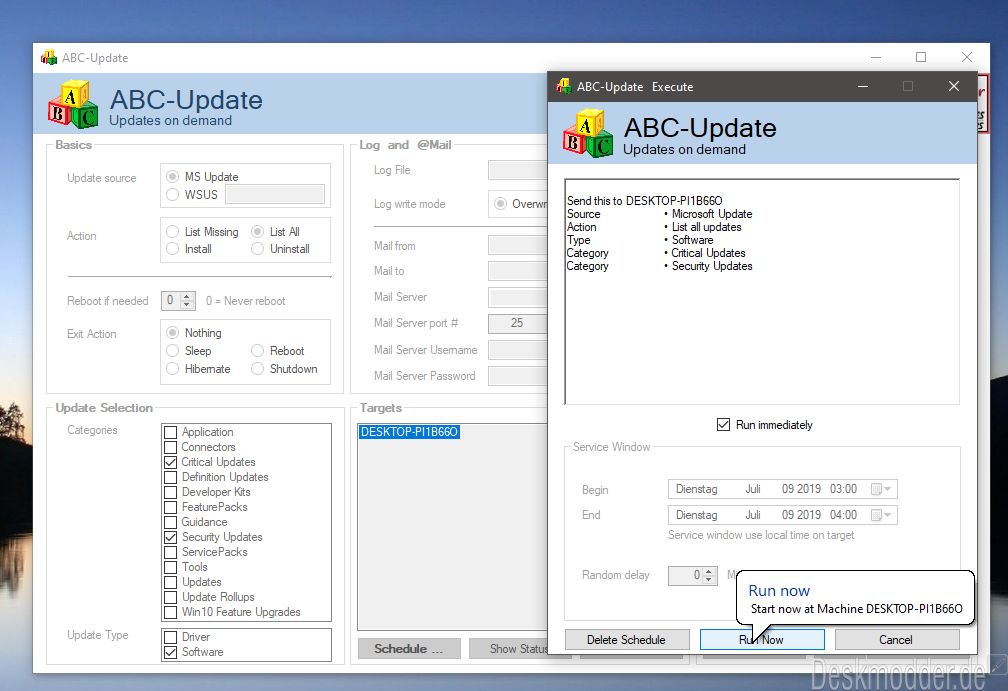This screenshot has height=691, width=1008.
Task: Select the Uninstall action
Action: [x=257, y=249]
